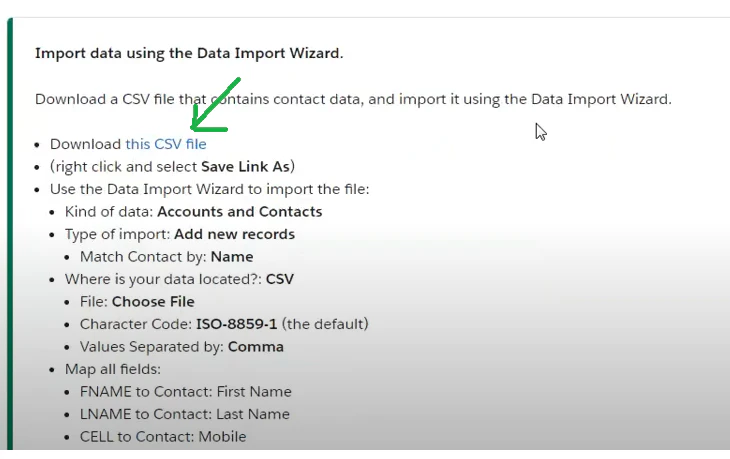Click the 'CELL to Contact: Mobile' line

point(163,437)
